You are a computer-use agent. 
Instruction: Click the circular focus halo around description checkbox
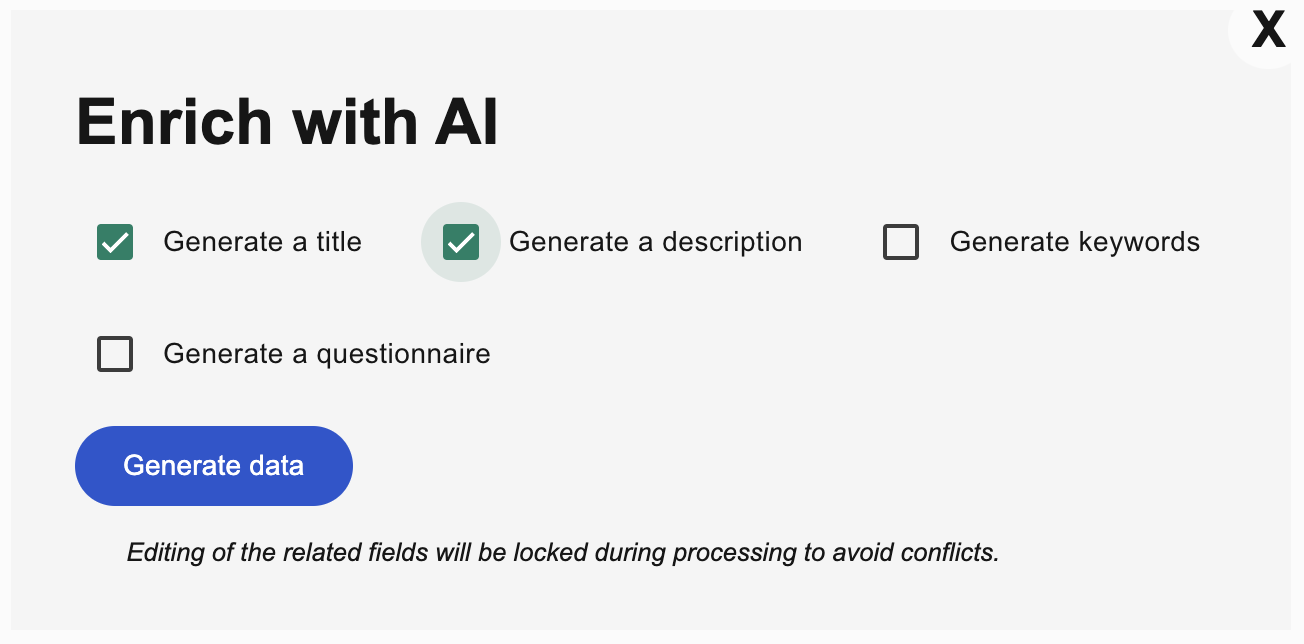461,242
